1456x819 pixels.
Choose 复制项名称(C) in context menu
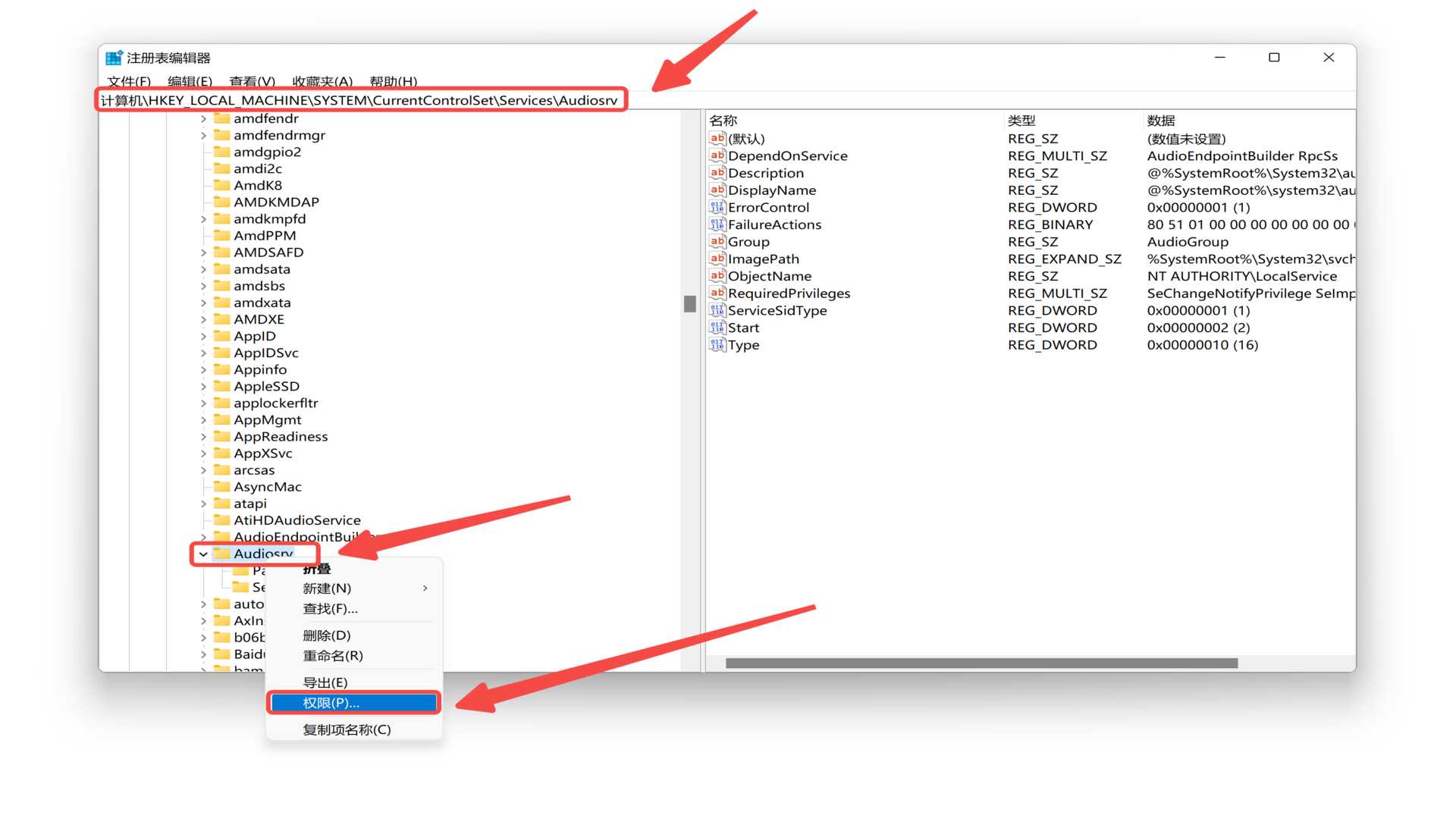tap(347, 730)
